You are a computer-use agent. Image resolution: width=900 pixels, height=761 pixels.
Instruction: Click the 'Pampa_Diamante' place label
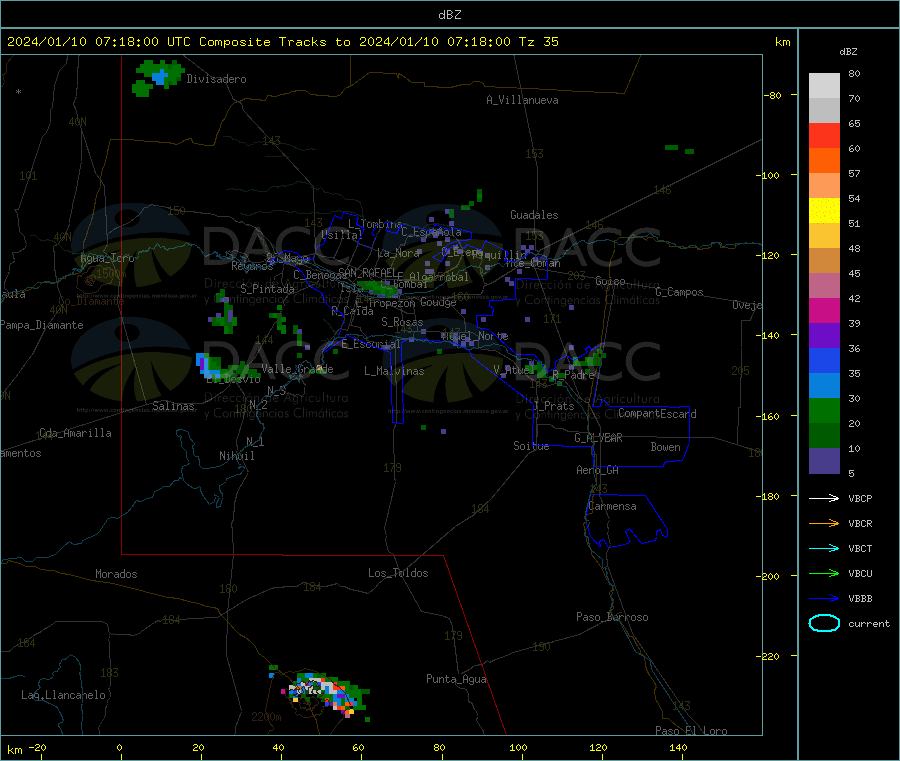[42, 325]
